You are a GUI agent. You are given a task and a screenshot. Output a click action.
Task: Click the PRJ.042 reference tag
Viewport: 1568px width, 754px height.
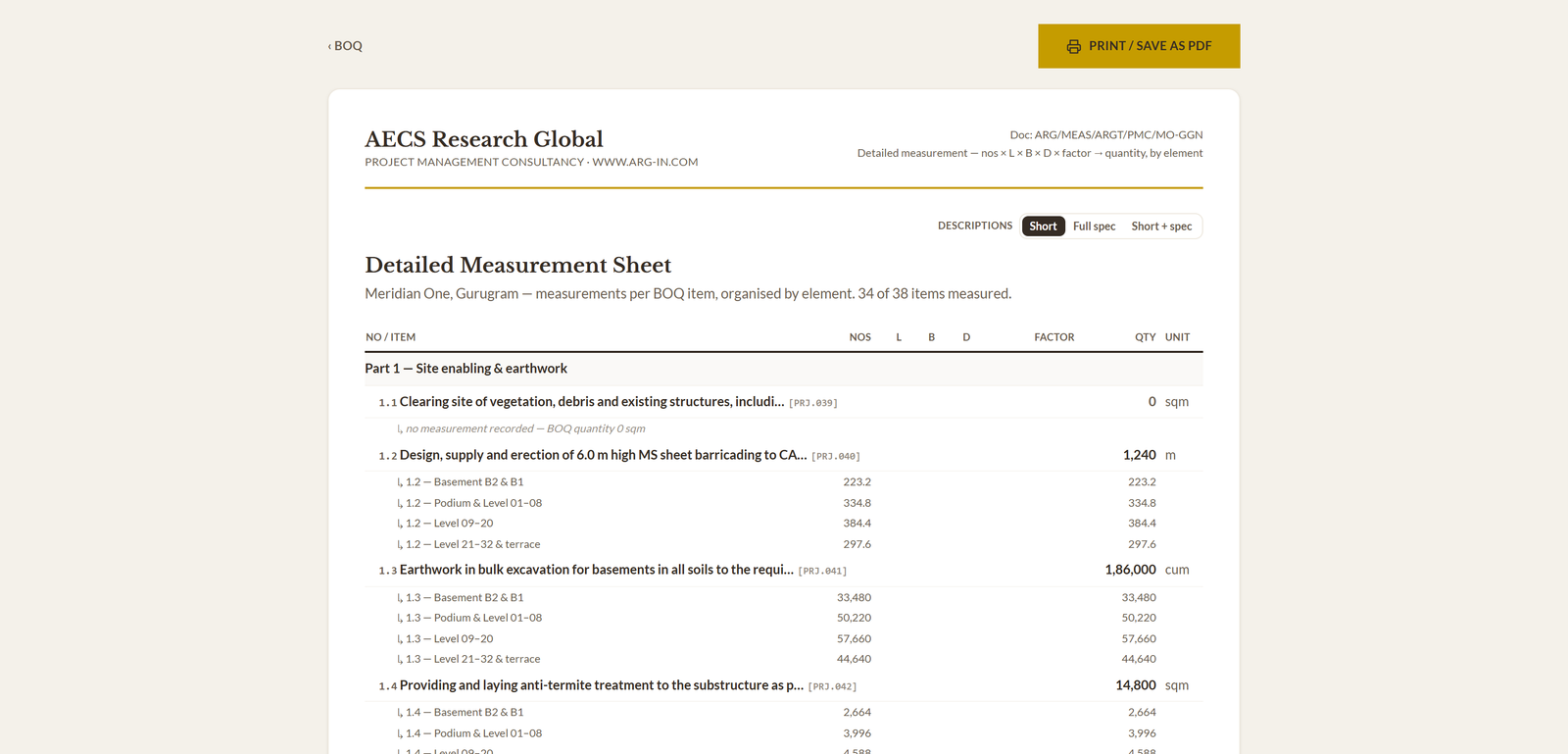click(832, 686)
